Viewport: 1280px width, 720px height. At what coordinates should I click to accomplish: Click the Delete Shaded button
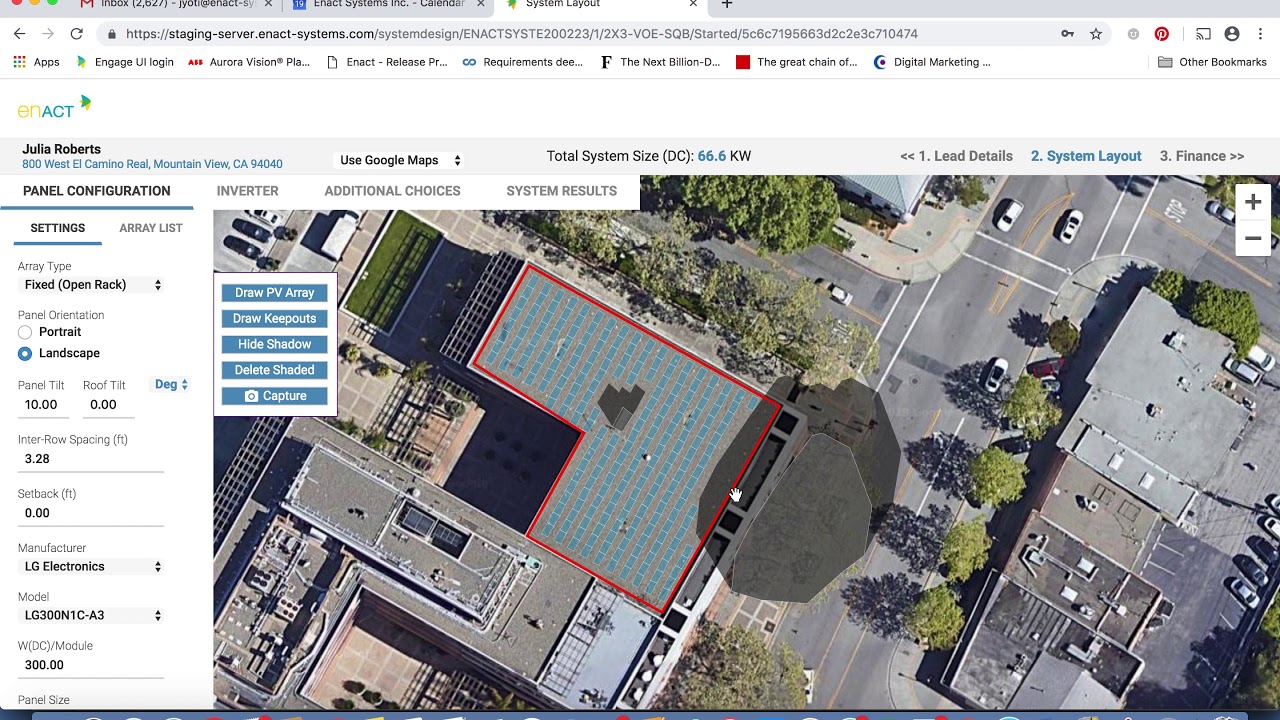tap(274, 370)
